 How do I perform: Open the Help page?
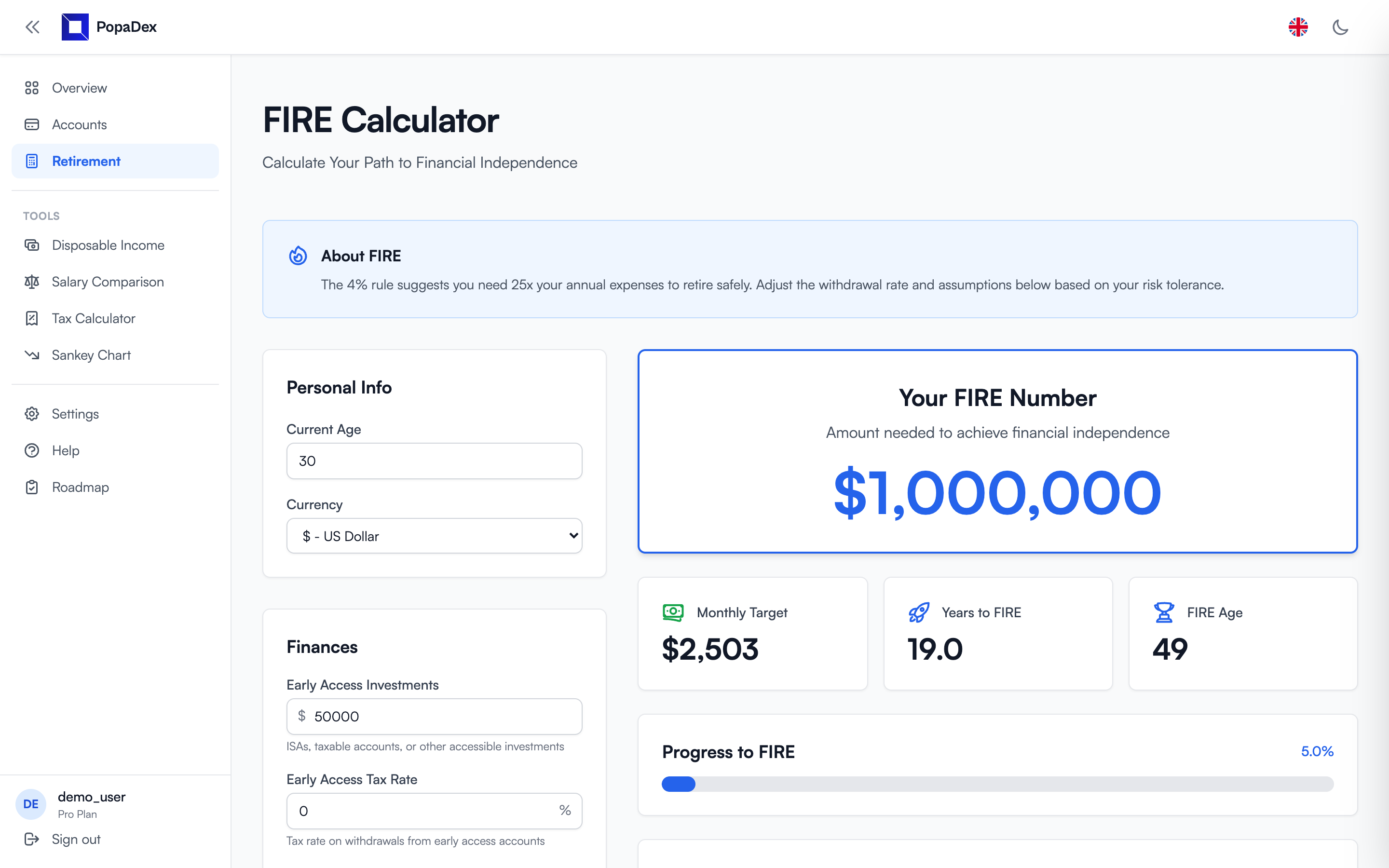65,450
